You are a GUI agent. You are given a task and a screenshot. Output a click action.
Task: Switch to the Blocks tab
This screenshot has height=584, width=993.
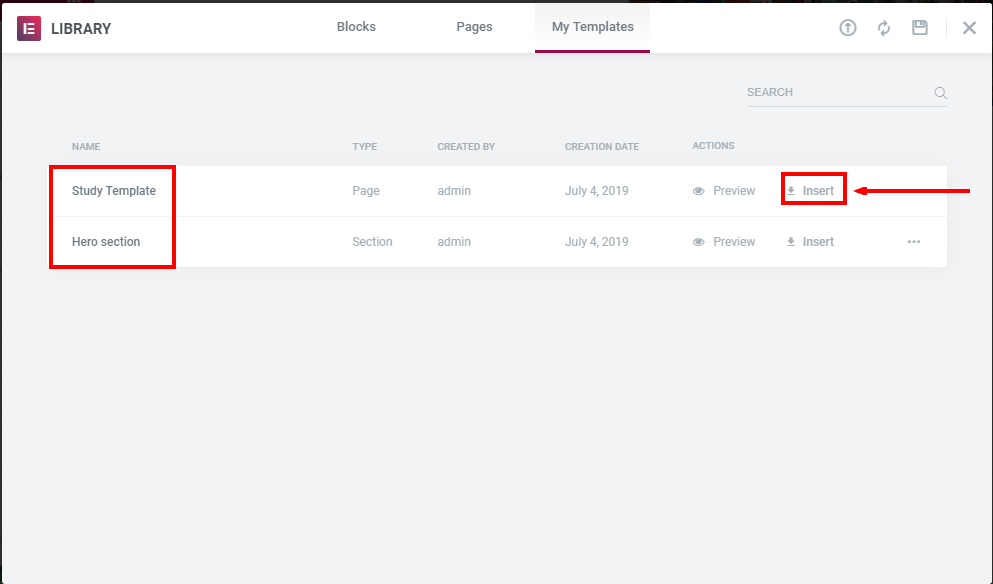(x=356, y=27)
